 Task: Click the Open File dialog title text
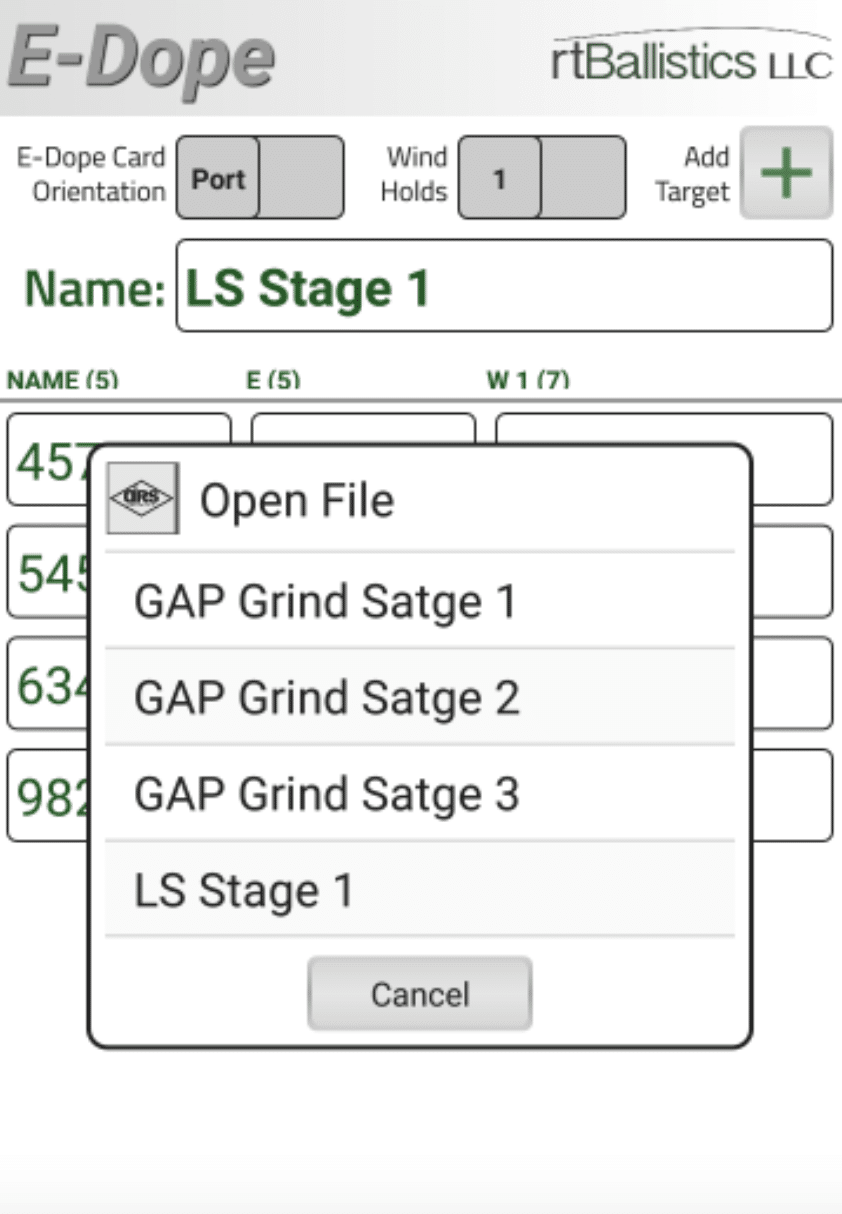pyautogui.click(x=297, y=499)
